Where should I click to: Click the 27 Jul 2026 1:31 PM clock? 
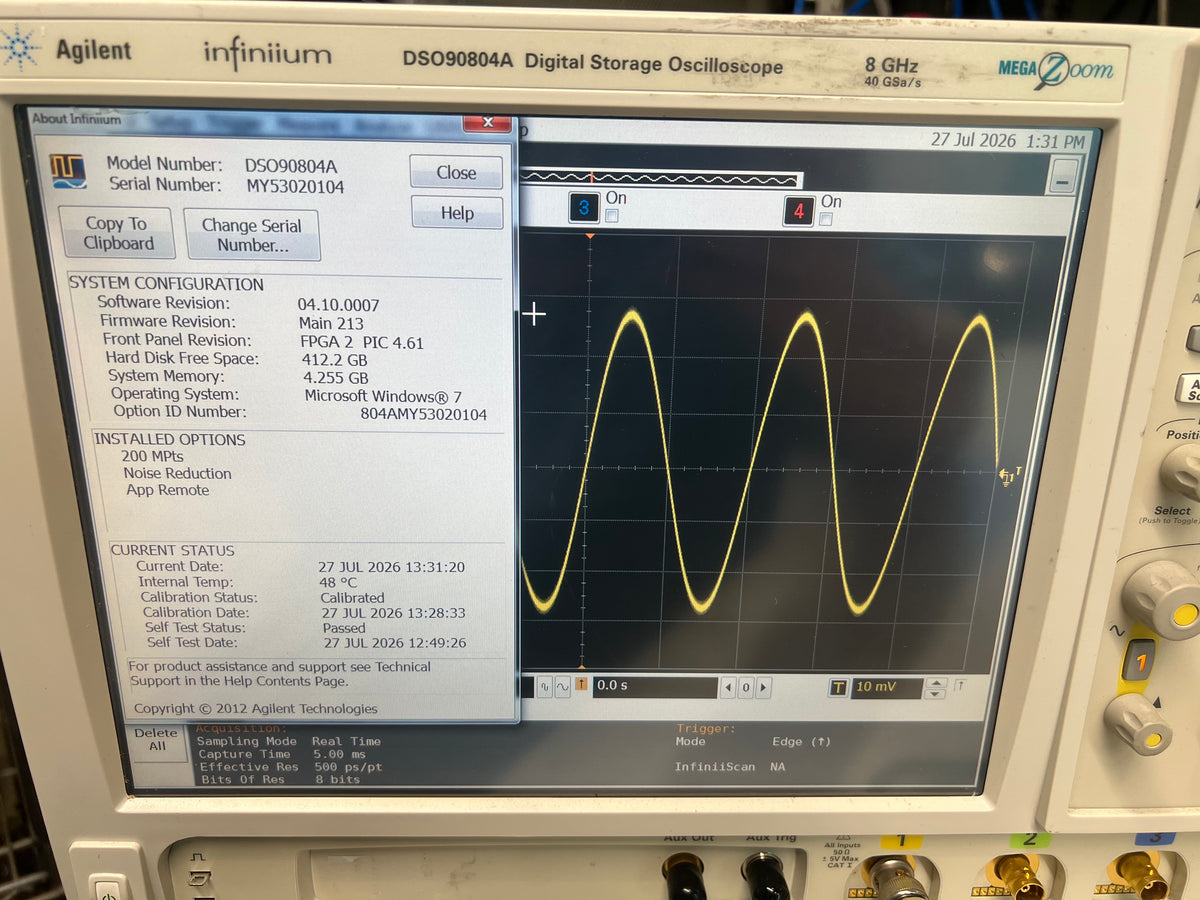pyautogui.click(x=1007, y=141)
